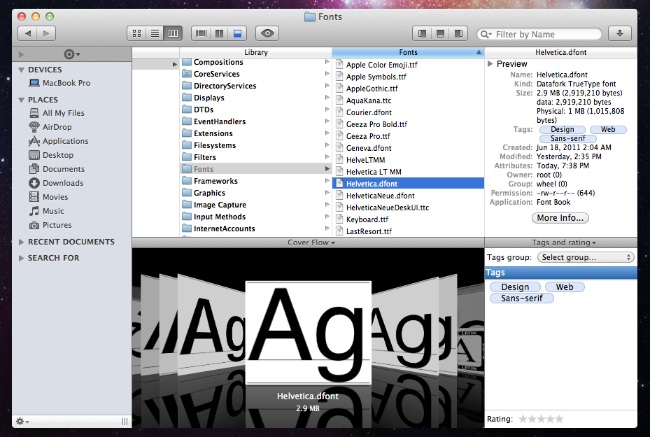Click the download arrow toolbar button
650x437 pixels.
622,33
